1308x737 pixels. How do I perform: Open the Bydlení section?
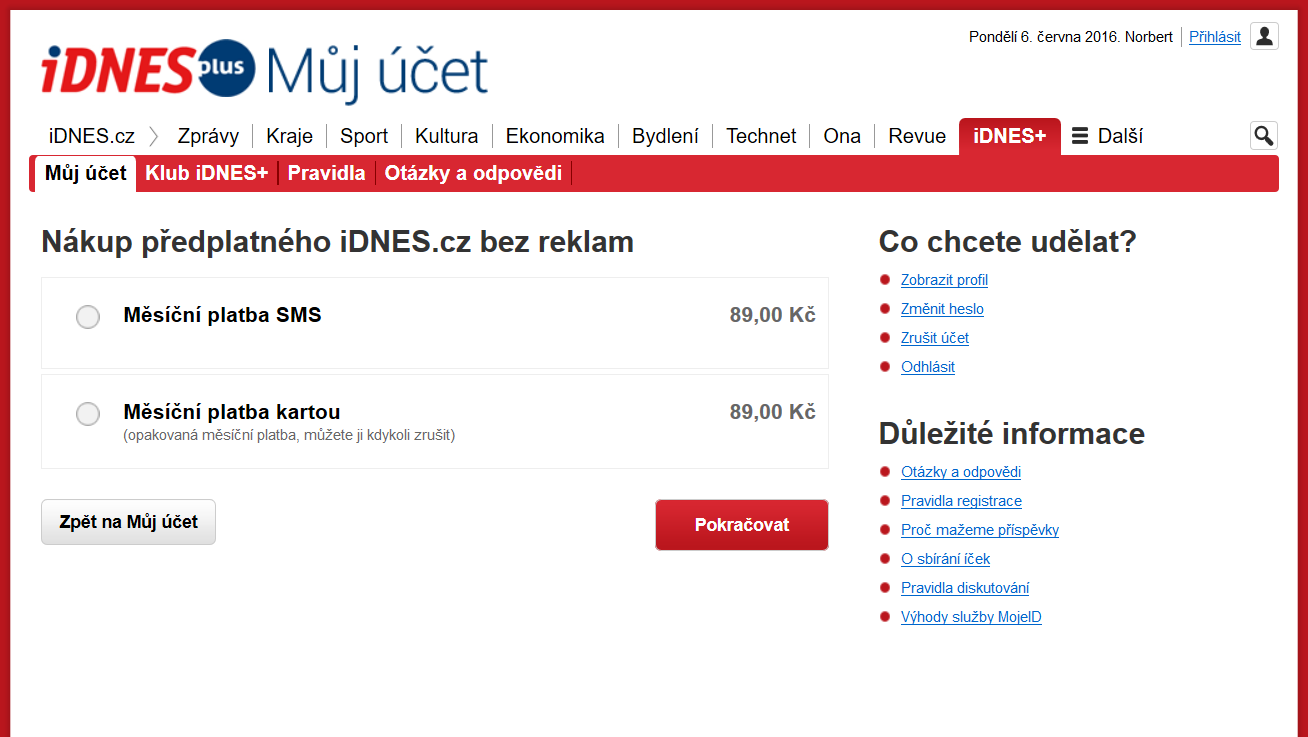coord(665,136)
